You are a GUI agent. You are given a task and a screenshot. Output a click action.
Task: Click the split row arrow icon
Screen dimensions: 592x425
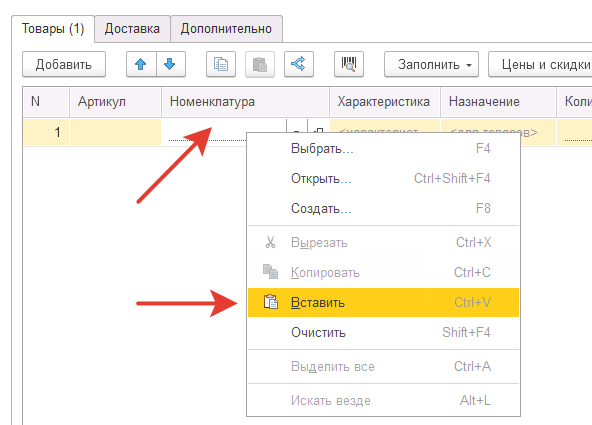(299, 65)
